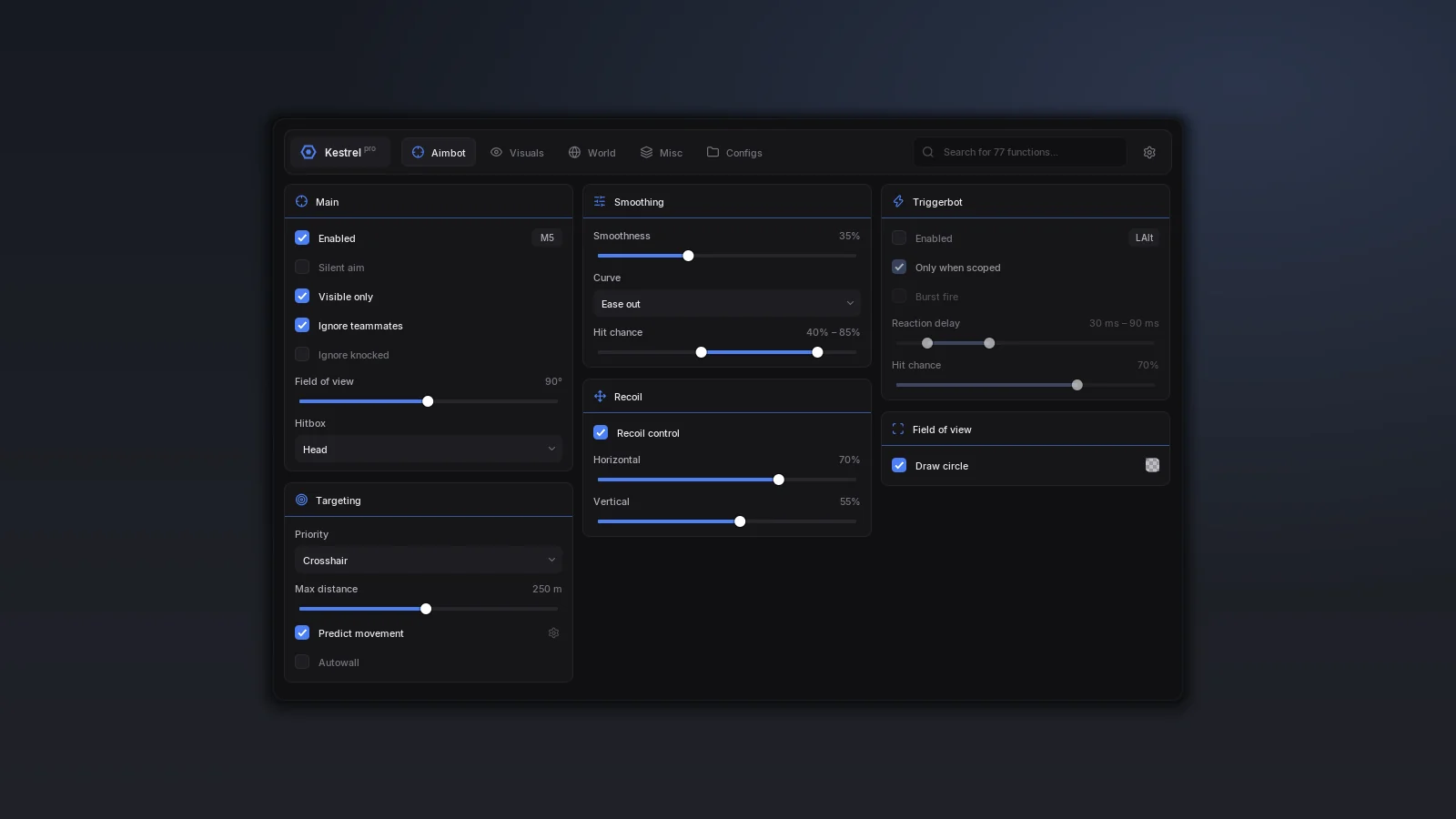Toggle the Recoil control checkbox
Image resolution: width=1456 pixels, height=819 pixels.
601,432
